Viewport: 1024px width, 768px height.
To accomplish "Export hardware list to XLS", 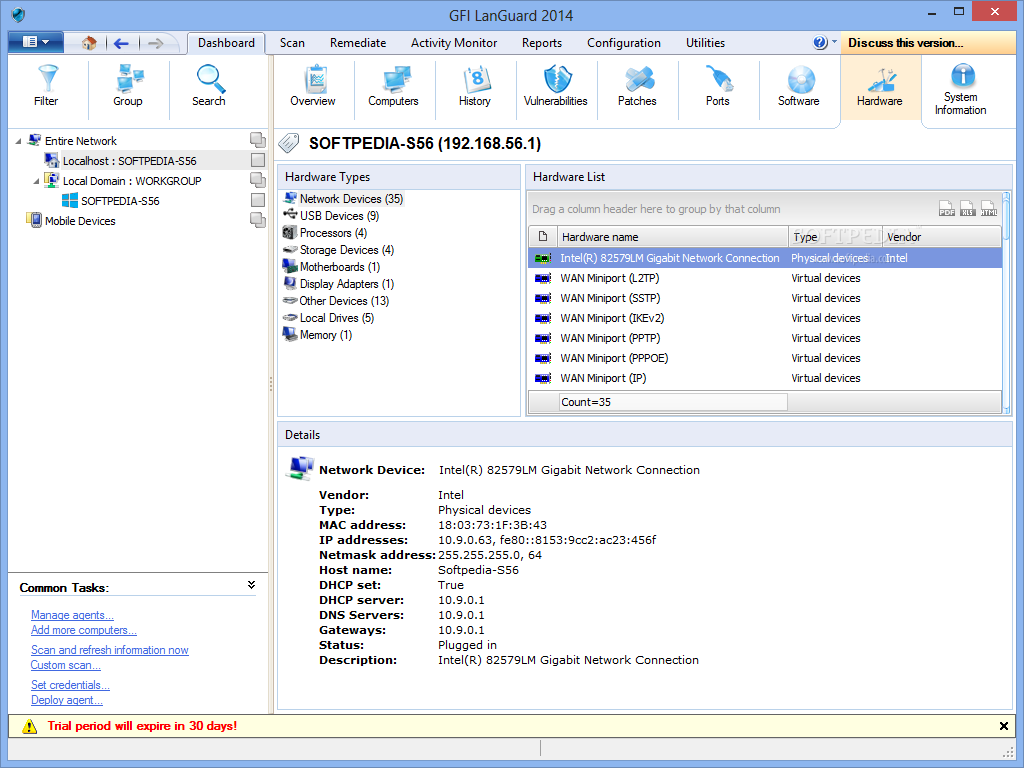I will point(968,208).
